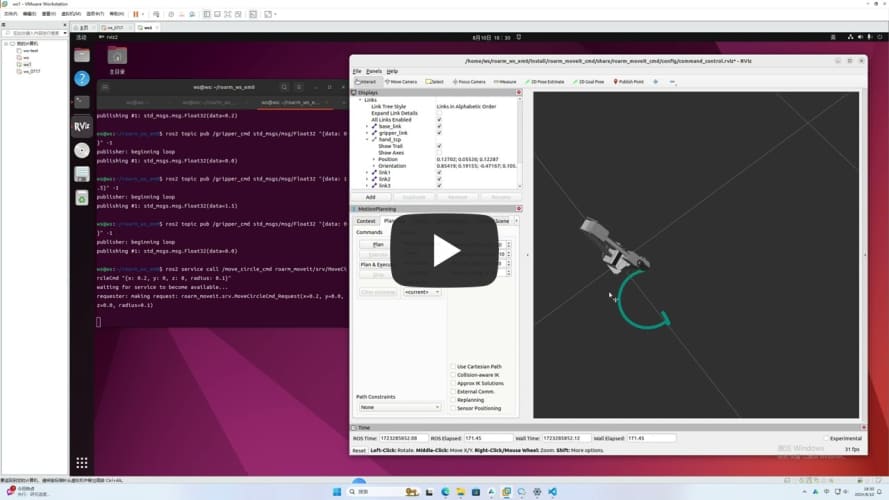889x500 pixels.
Task: Enable the Replanning checkbox
Action: click(x=453, y=400)
